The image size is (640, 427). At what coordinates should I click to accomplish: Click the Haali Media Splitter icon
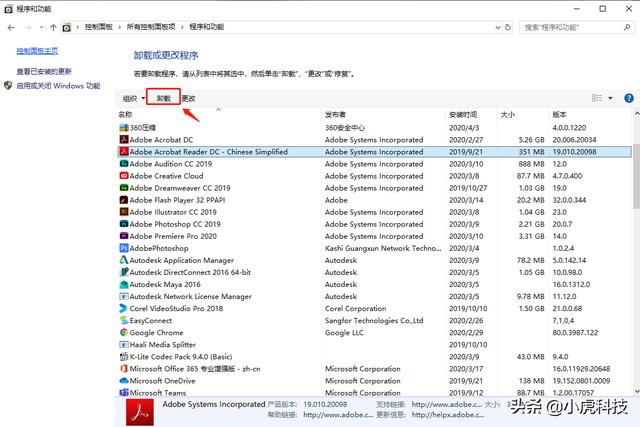pos(124,345)
